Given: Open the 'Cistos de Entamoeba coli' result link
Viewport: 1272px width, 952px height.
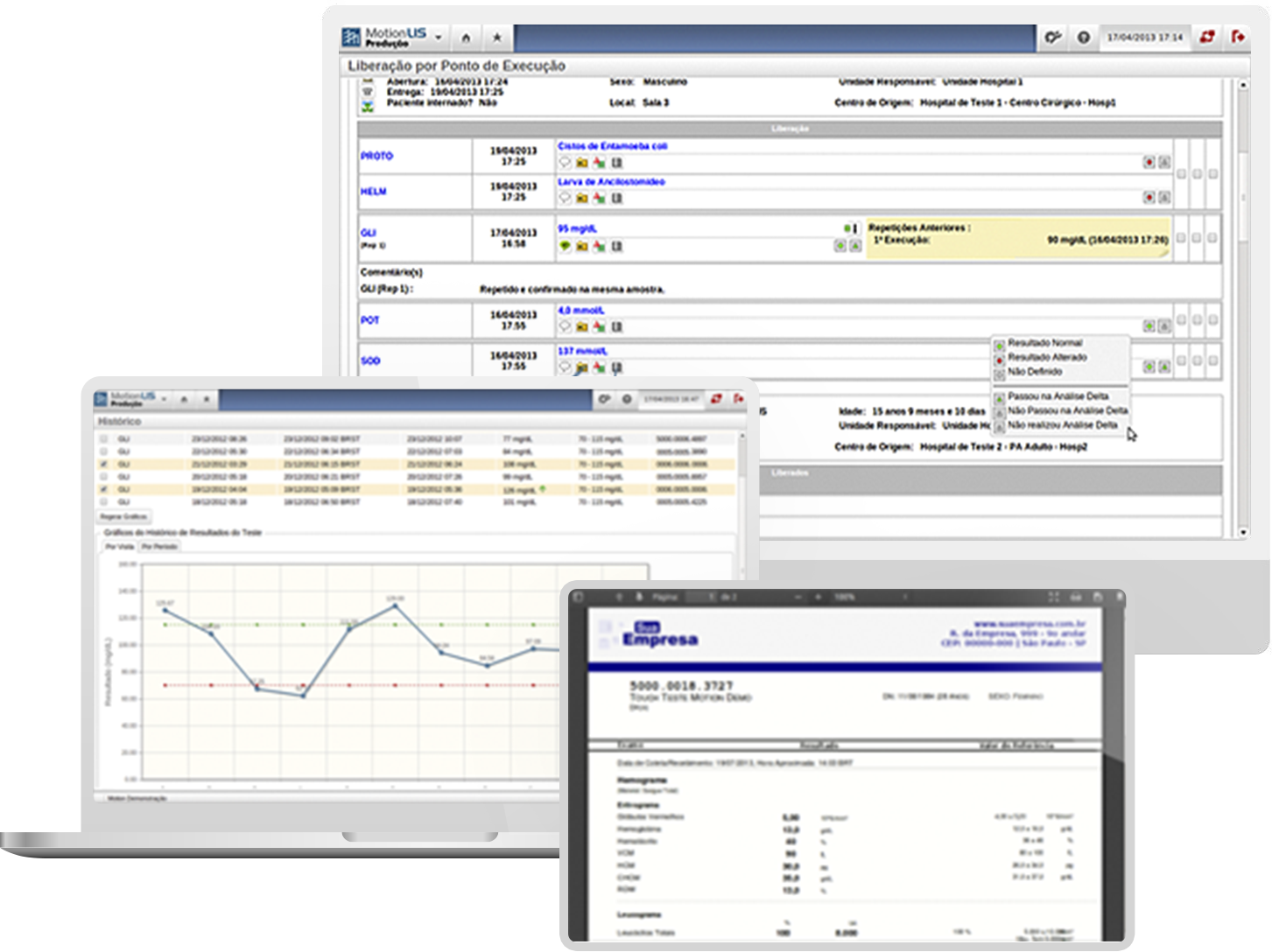Looking at the screenshot, I should 612,146.
